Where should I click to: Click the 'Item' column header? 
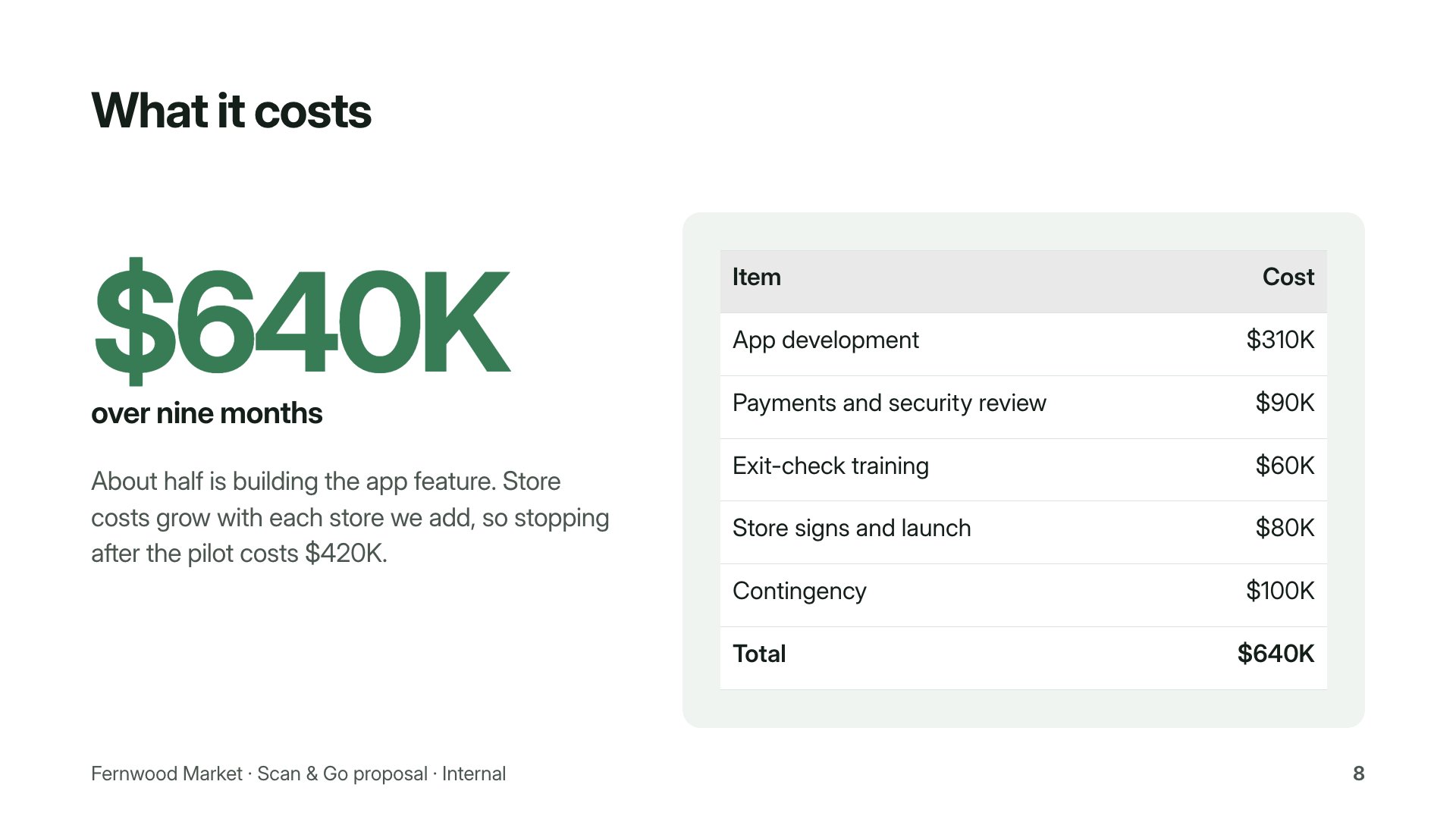[x=756, y=277]
